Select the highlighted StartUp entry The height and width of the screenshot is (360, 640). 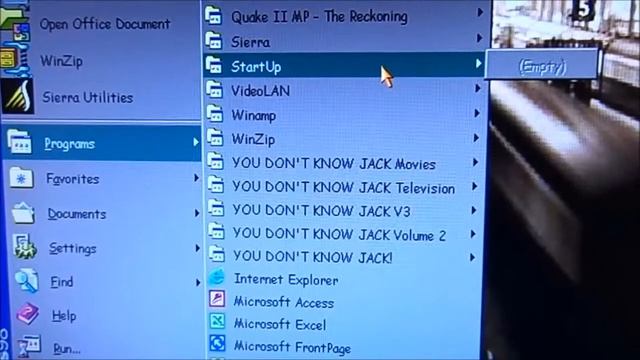[x=344, y=65]
